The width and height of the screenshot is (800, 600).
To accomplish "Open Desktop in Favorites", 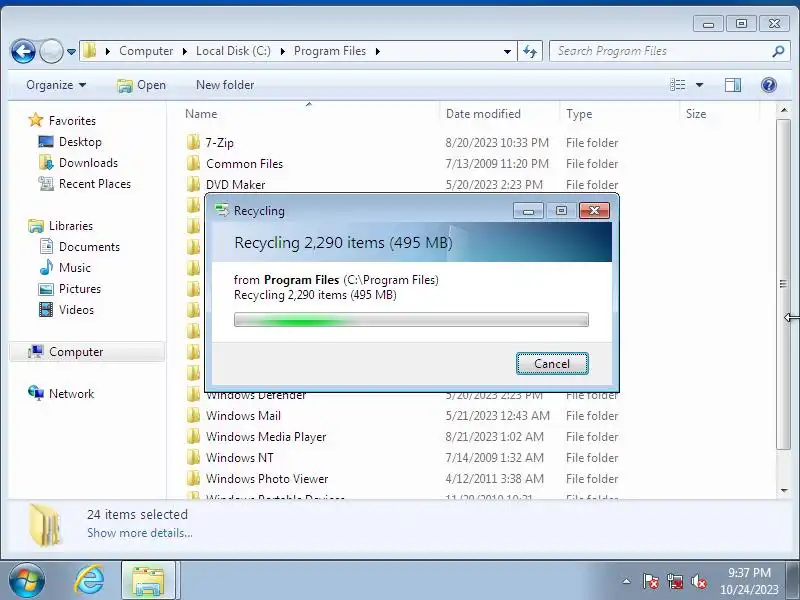I will pos(80,142).
